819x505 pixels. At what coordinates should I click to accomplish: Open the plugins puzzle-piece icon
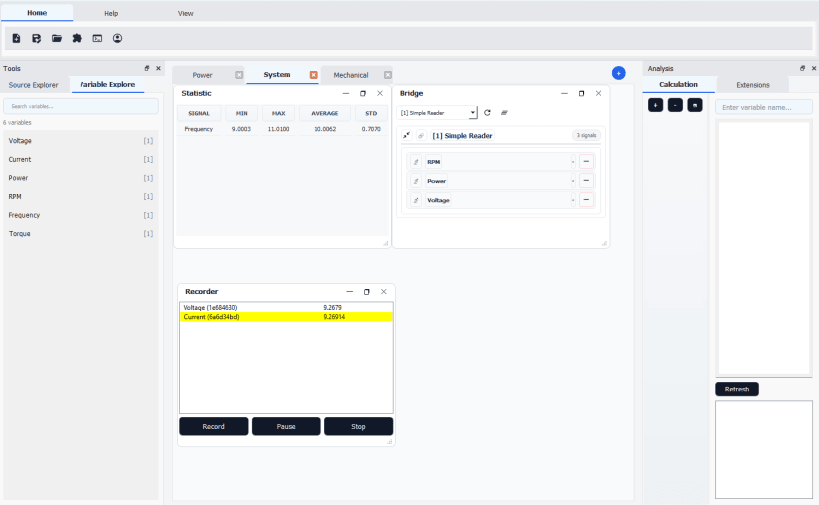point(77,38)
